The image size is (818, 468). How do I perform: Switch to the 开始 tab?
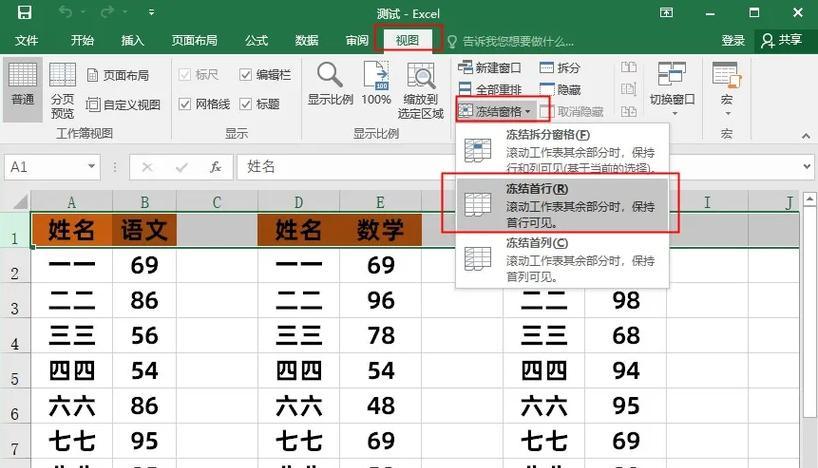coord(82,40)
